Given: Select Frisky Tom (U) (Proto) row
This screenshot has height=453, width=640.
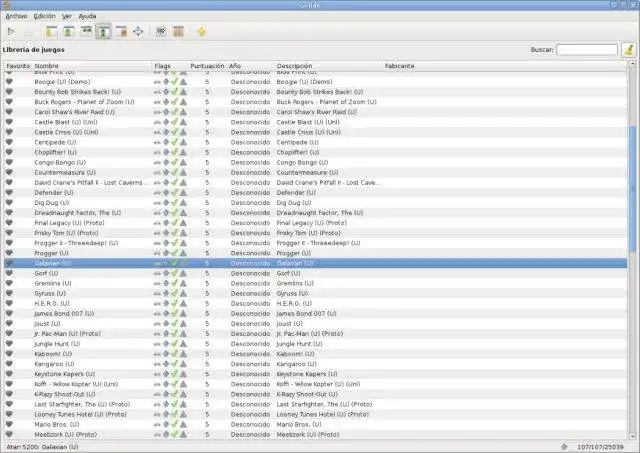Looking at the screenshot, I should pos(316,233).
